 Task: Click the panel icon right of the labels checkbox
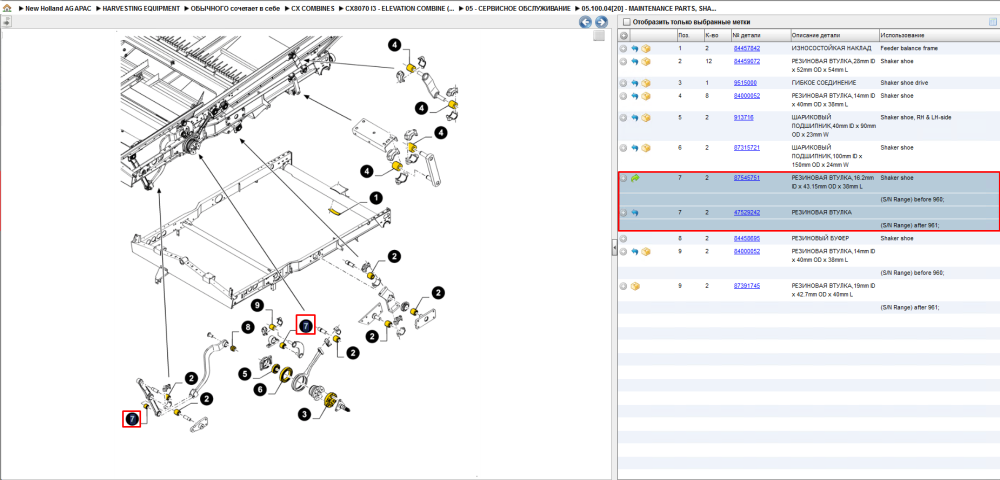(992, 22)
